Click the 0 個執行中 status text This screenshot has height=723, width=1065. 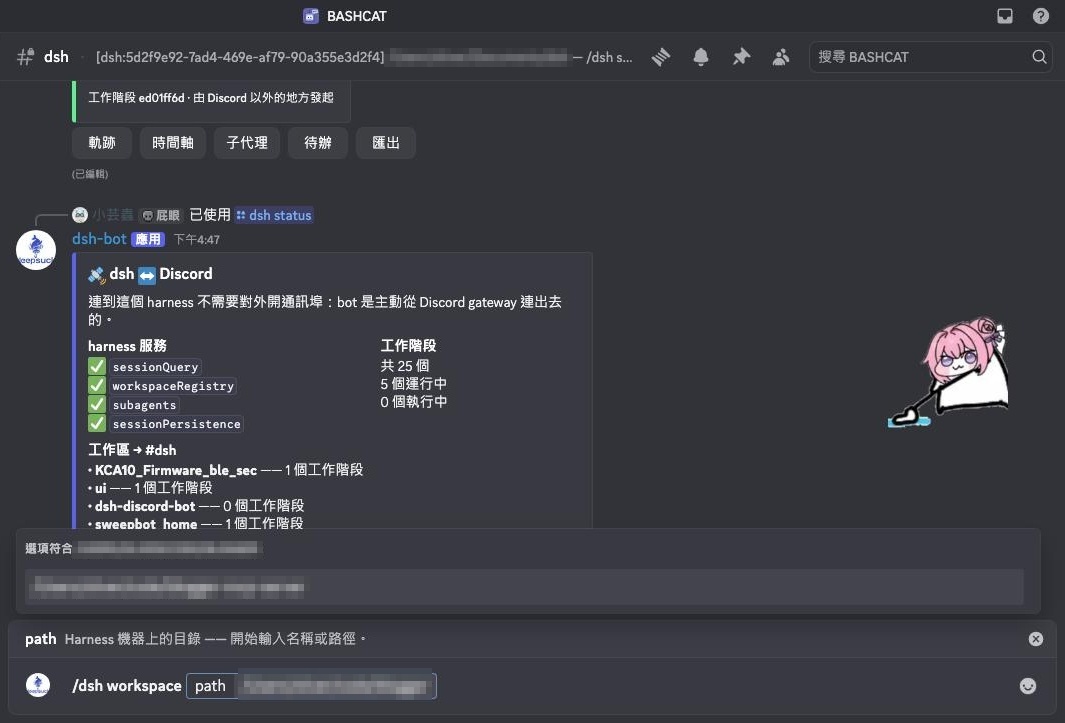(414, 402)
